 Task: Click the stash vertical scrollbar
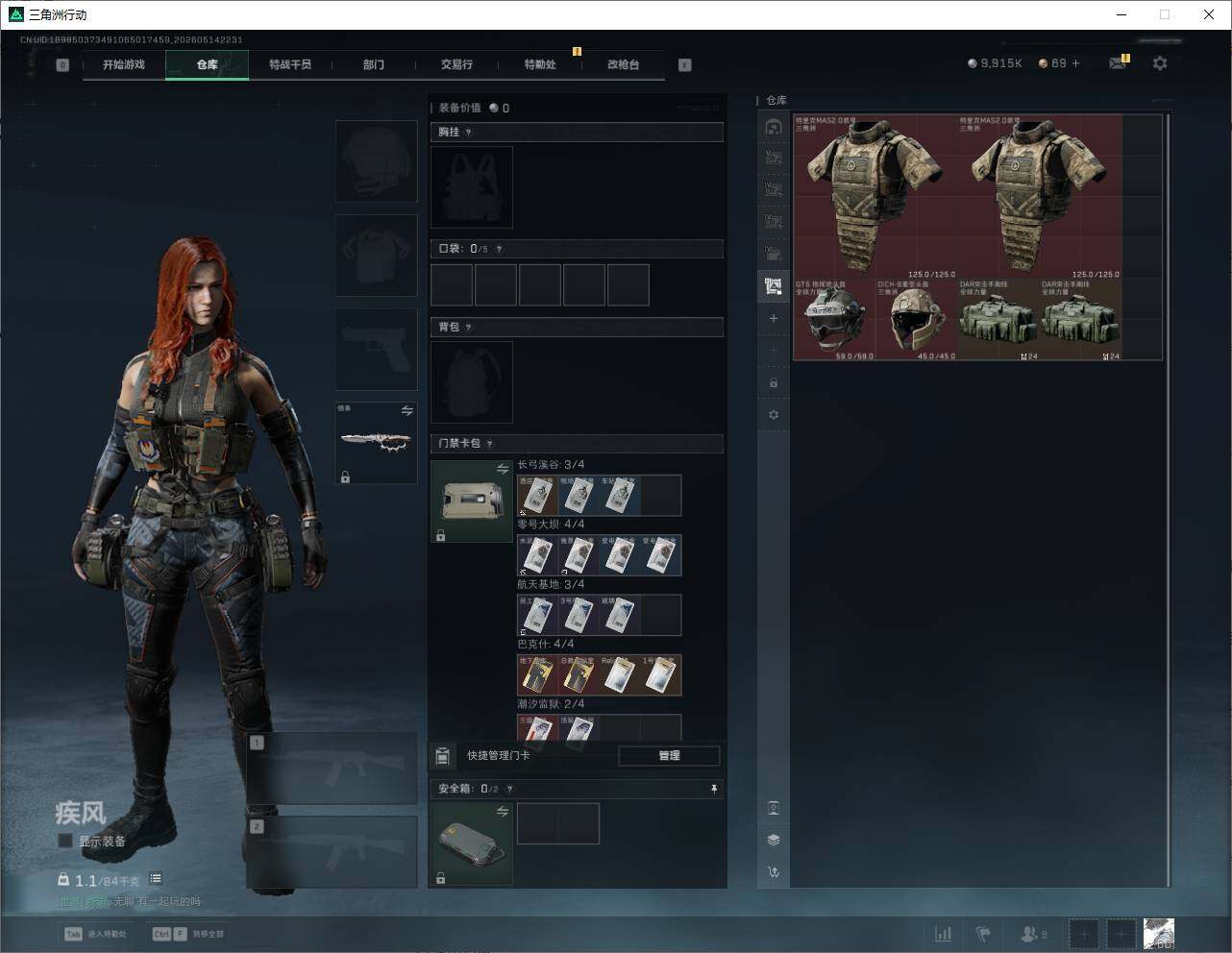point(1169,500)
